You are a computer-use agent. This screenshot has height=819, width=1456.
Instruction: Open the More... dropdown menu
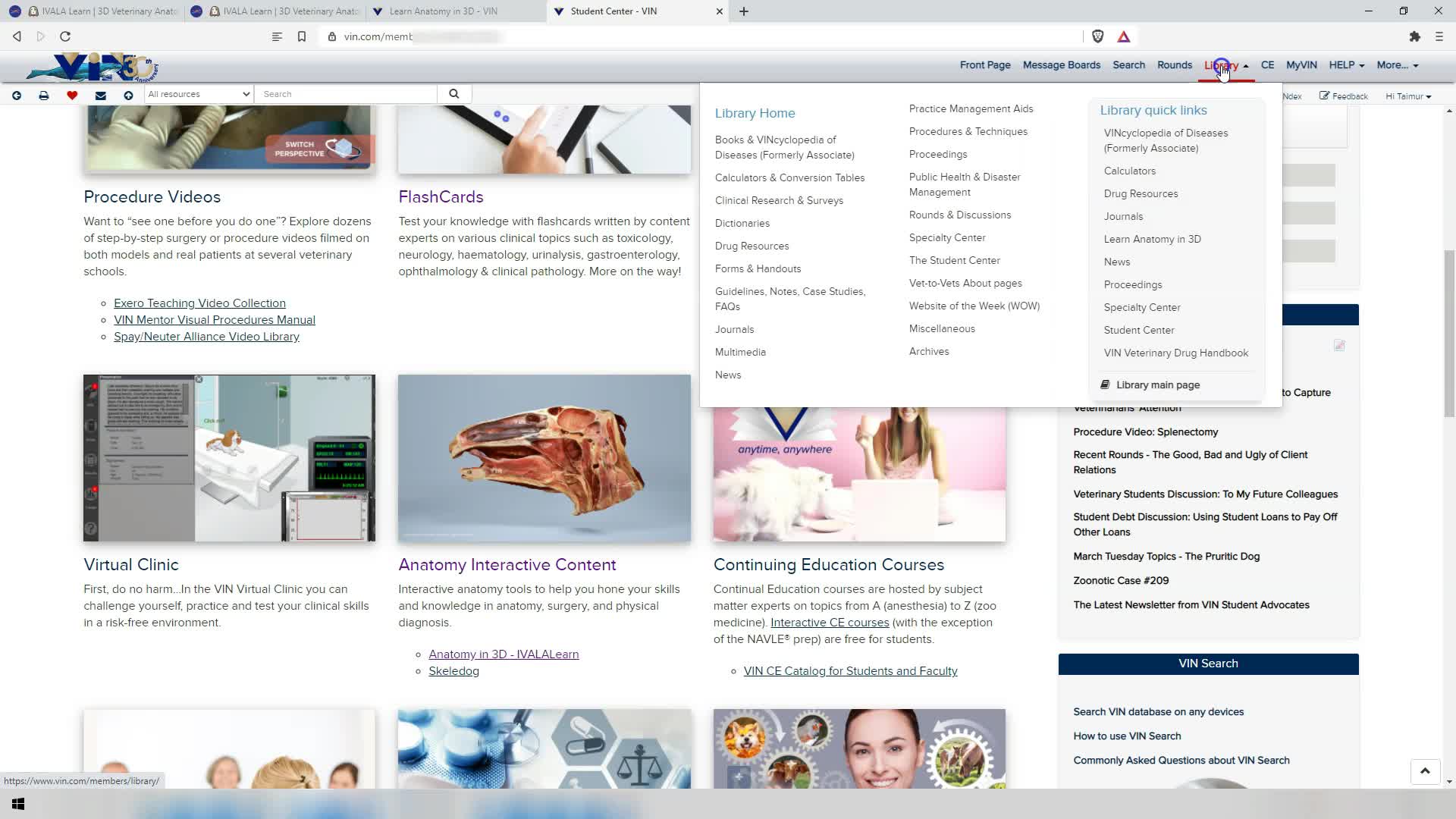[x=1397, y=65]
